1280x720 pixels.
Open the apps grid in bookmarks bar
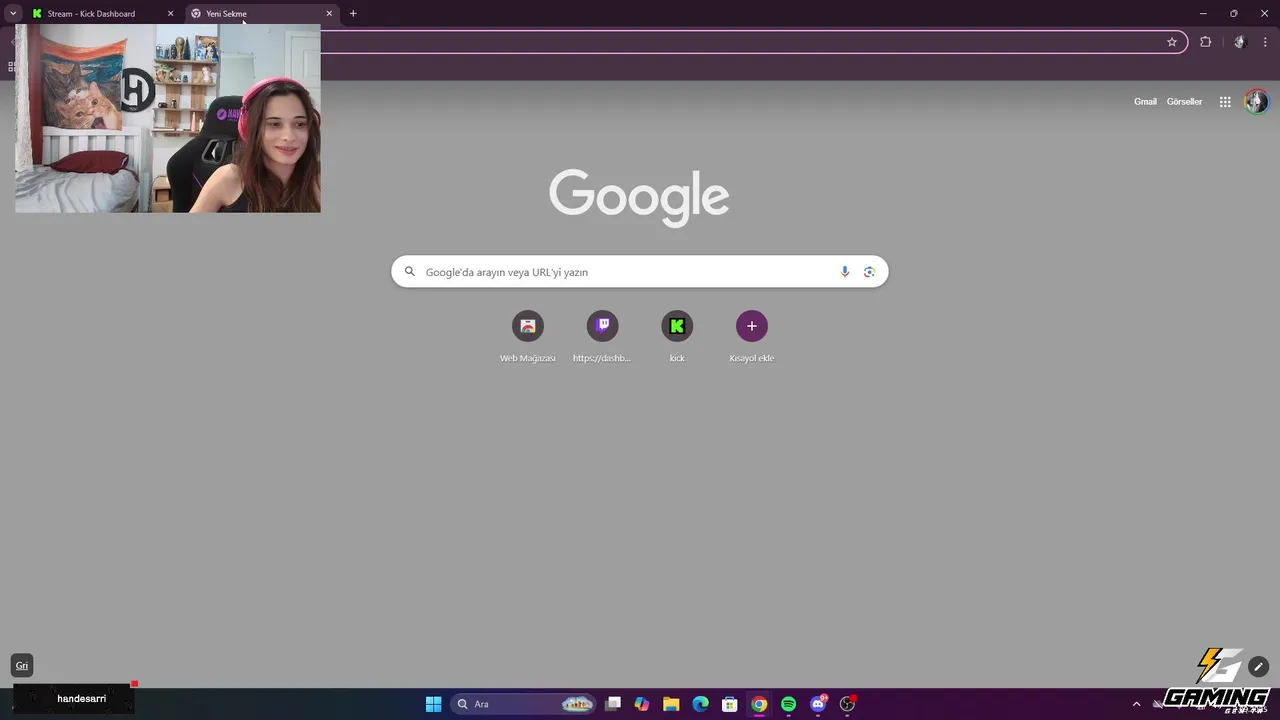tap(12, 67)
